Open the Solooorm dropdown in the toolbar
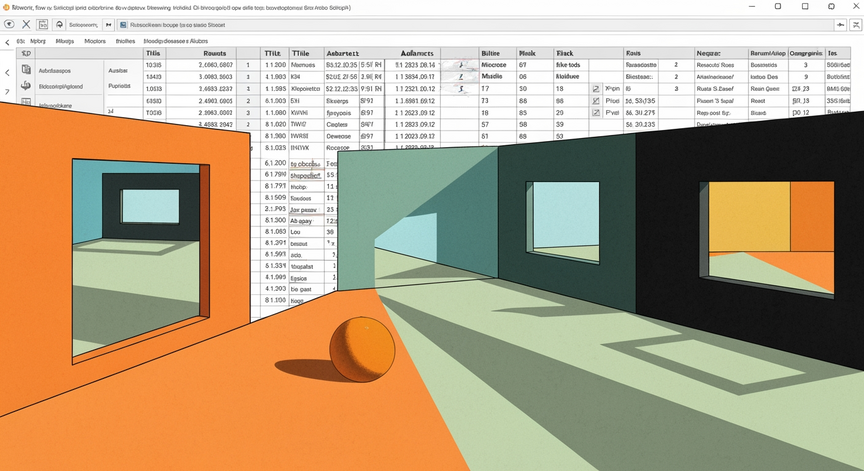 point(83,25)
